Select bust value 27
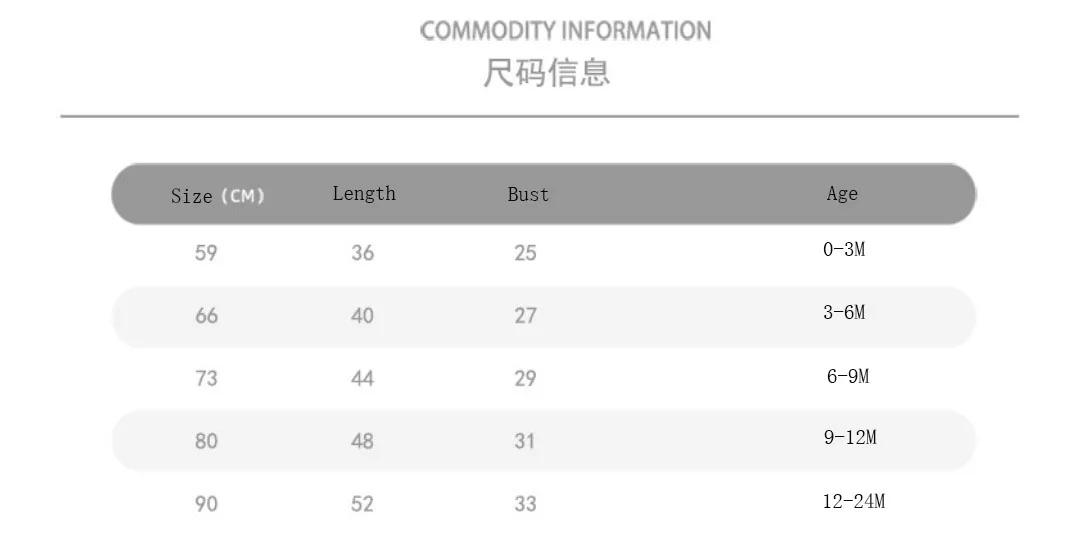 pyautogui.click(x=526, y=316)
